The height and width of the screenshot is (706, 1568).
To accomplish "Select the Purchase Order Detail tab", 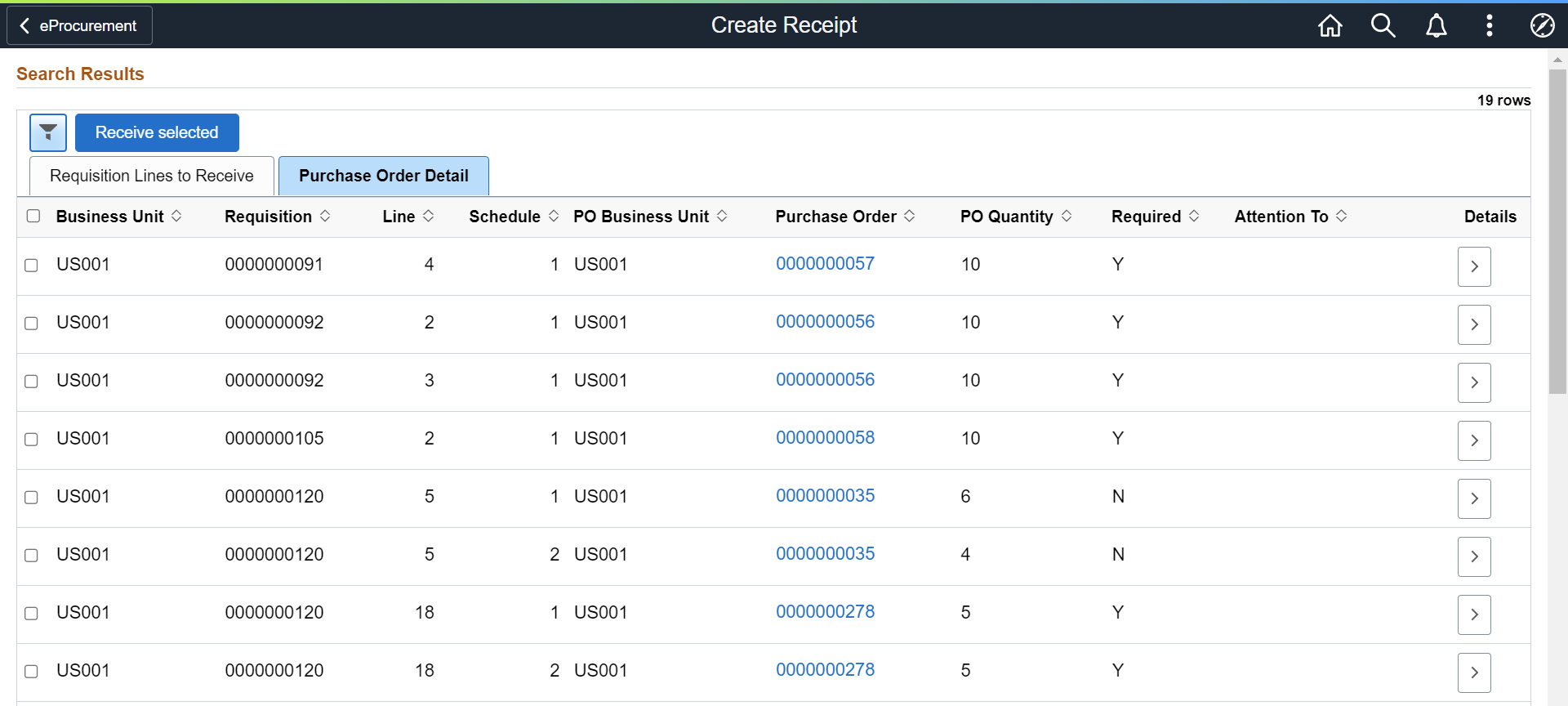I will click(384, 176).
